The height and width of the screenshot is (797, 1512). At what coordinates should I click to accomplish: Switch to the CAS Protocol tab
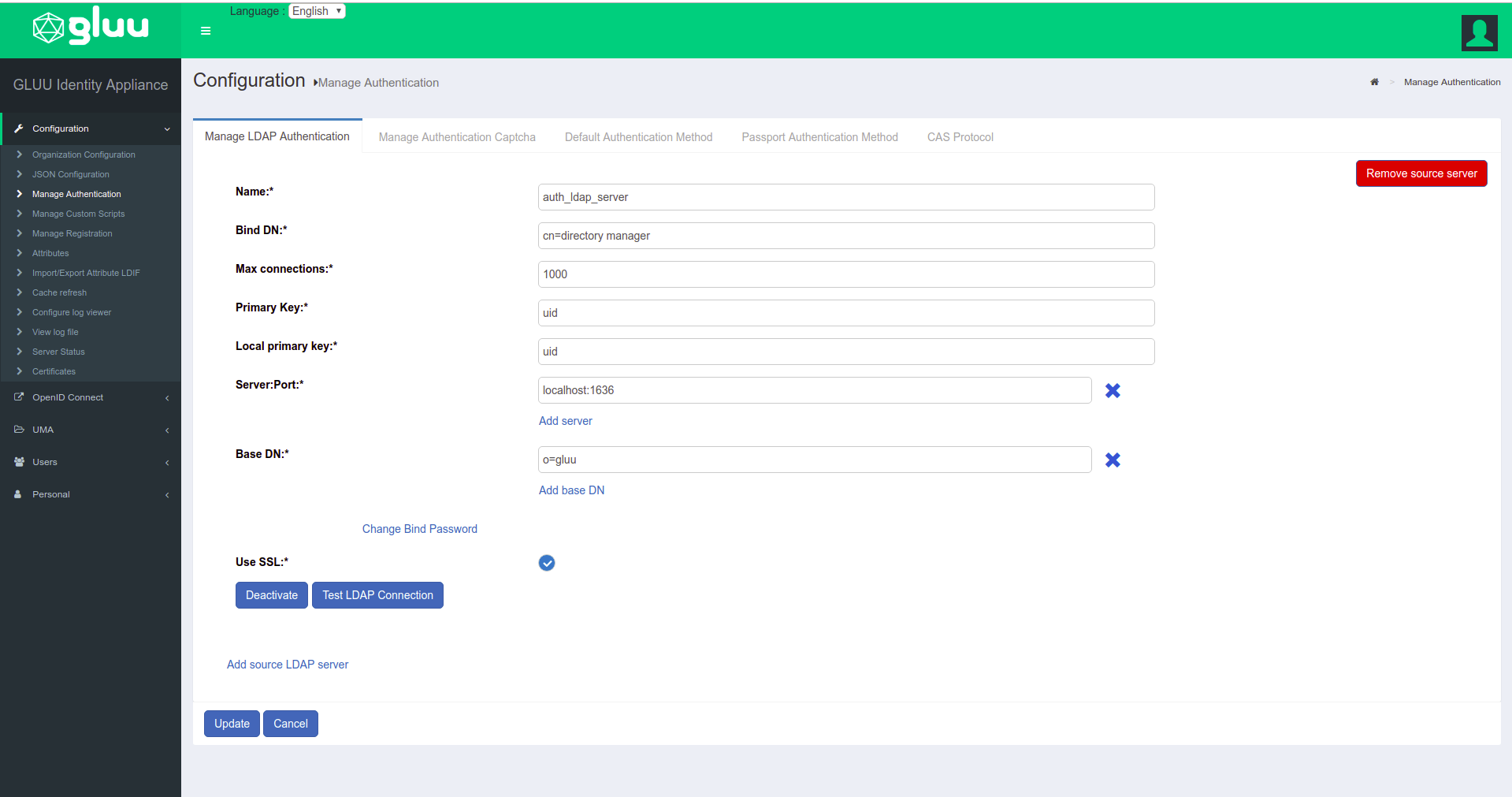(960, 136)
